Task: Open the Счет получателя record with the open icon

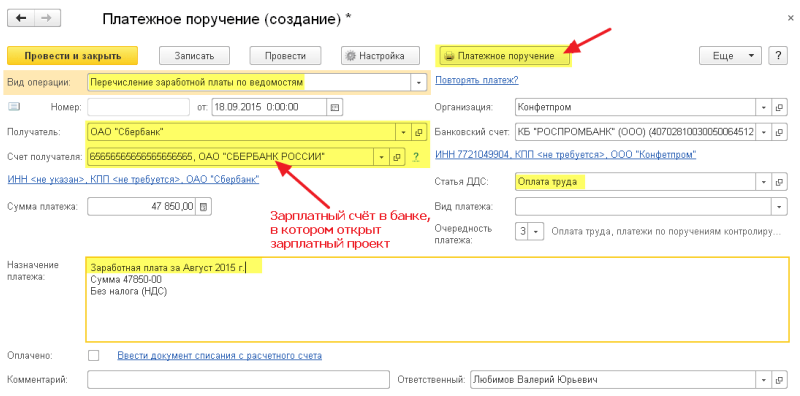Action: 396,157
